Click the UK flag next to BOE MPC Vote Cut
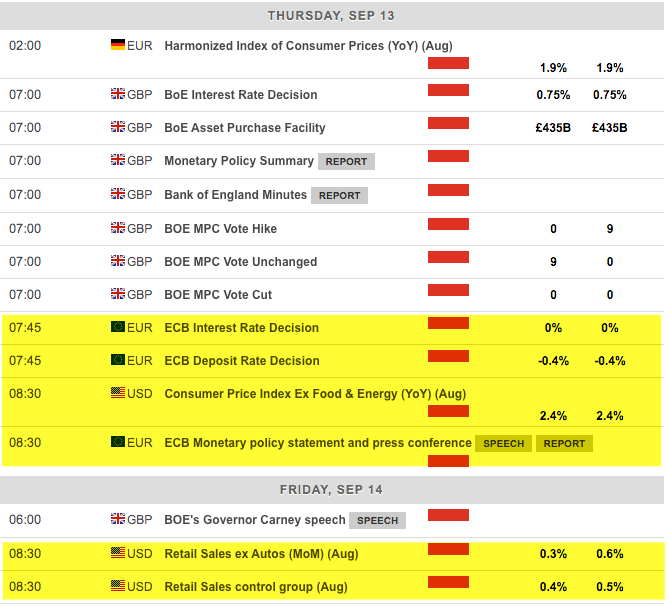 point(117,294)
